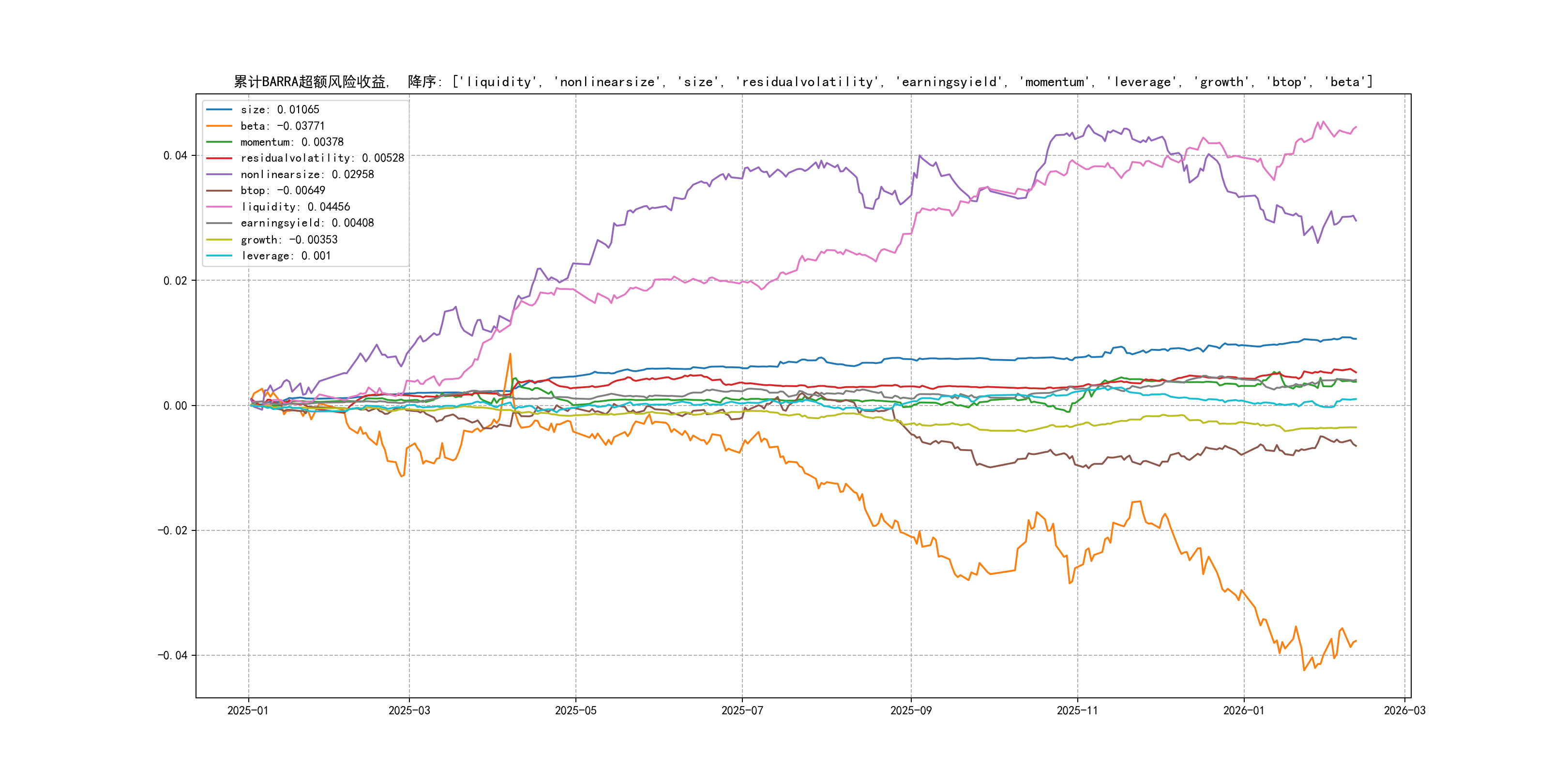The width and height of the screenshot is (1568, 784).
Task: Click the nonlinearsize legend label
Action: point(307,175)
